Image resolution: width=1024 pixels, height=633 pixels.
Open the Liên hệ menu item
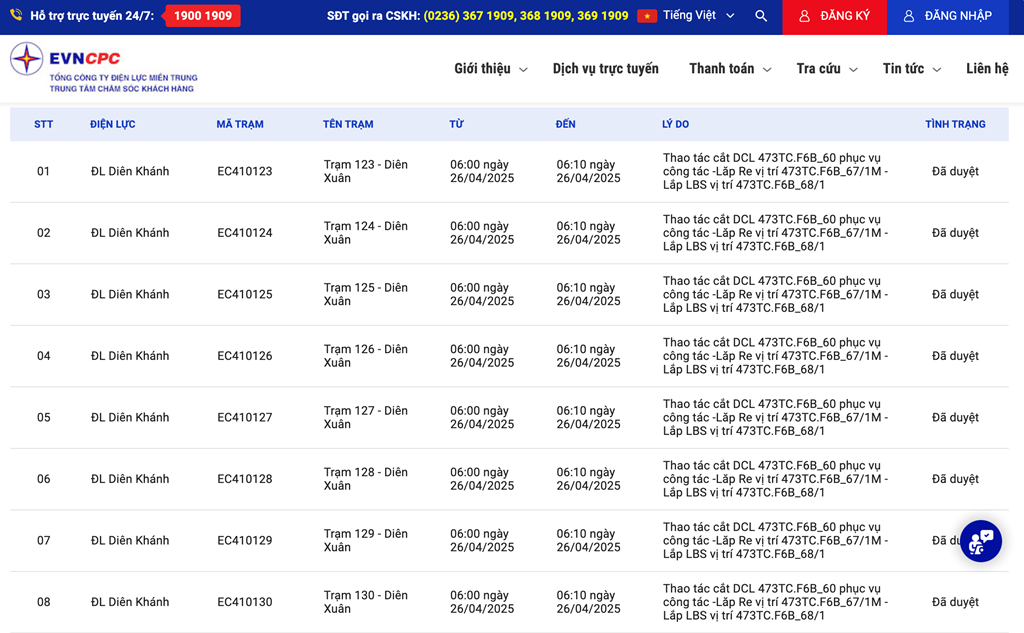click(x=987, y=69)
